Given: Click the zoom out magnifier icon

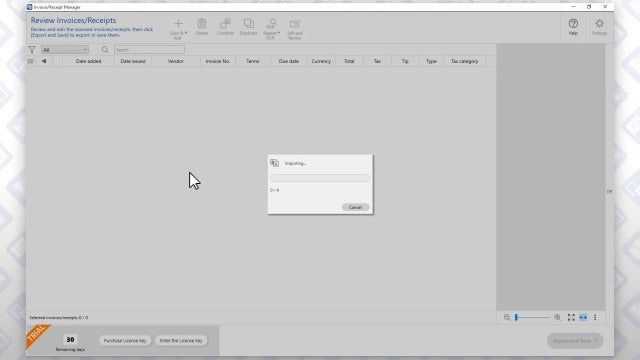Looking at the screenshot, I should [507, 317].
